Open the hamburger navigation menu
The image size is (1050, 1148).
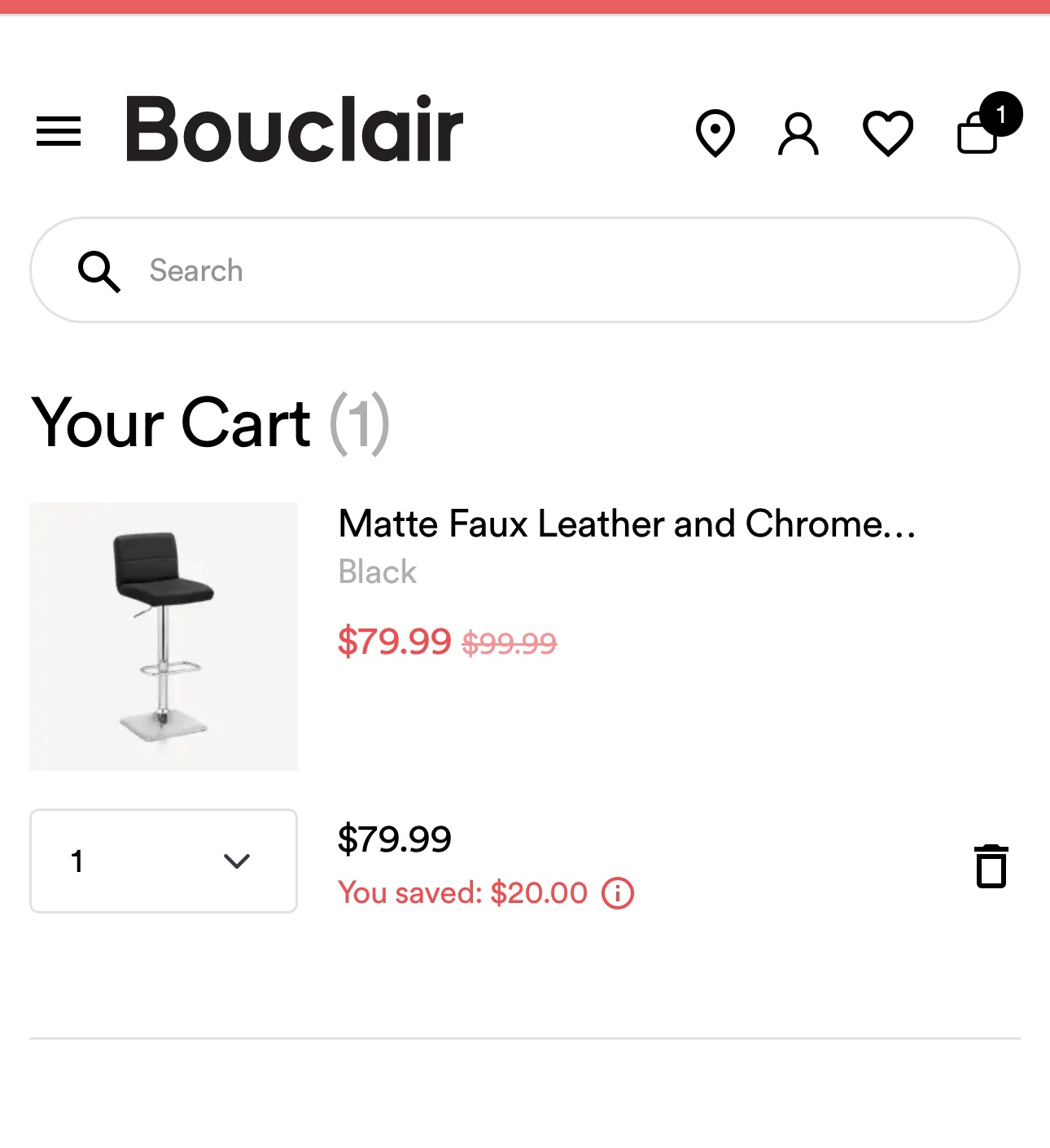click(x=59, y=131)
